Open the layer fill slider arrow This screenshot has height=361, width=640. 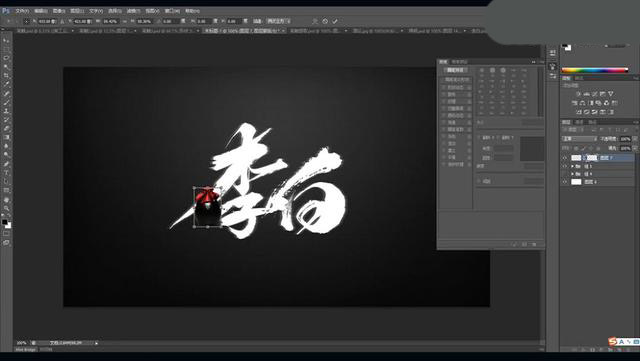(634, 148)
